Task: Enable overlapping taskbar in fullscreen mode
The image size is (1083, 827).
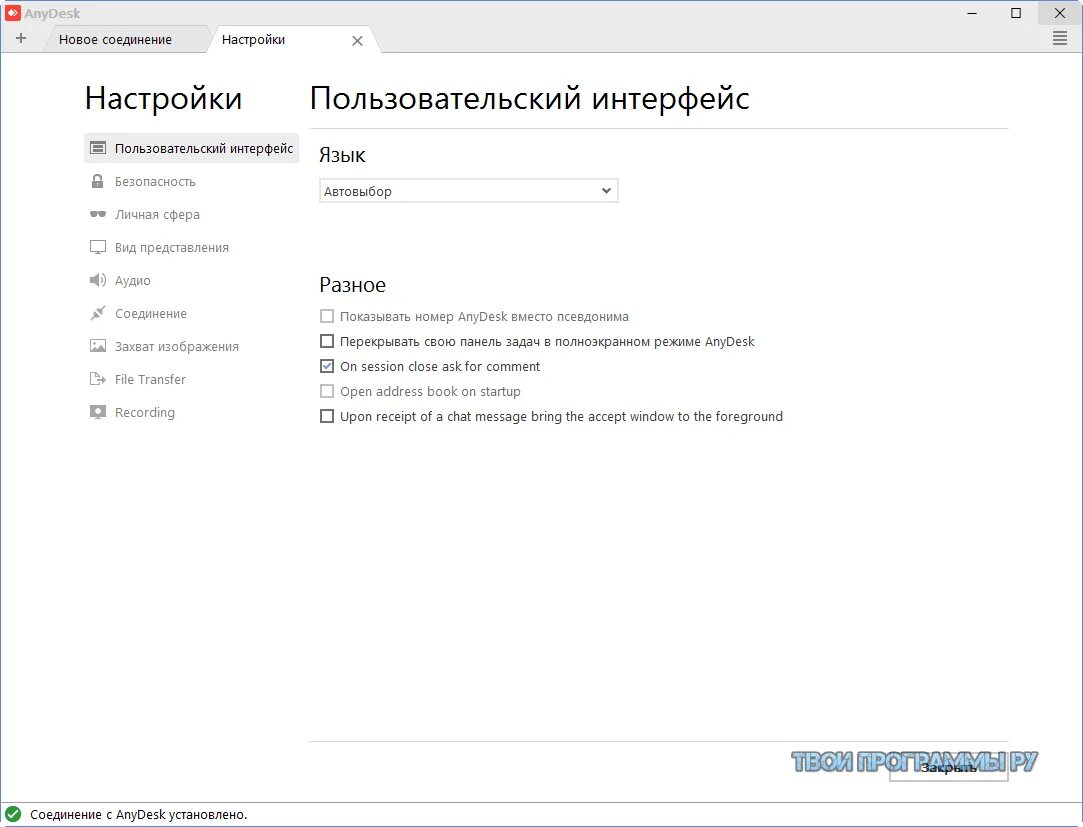Action: point(327,341)
